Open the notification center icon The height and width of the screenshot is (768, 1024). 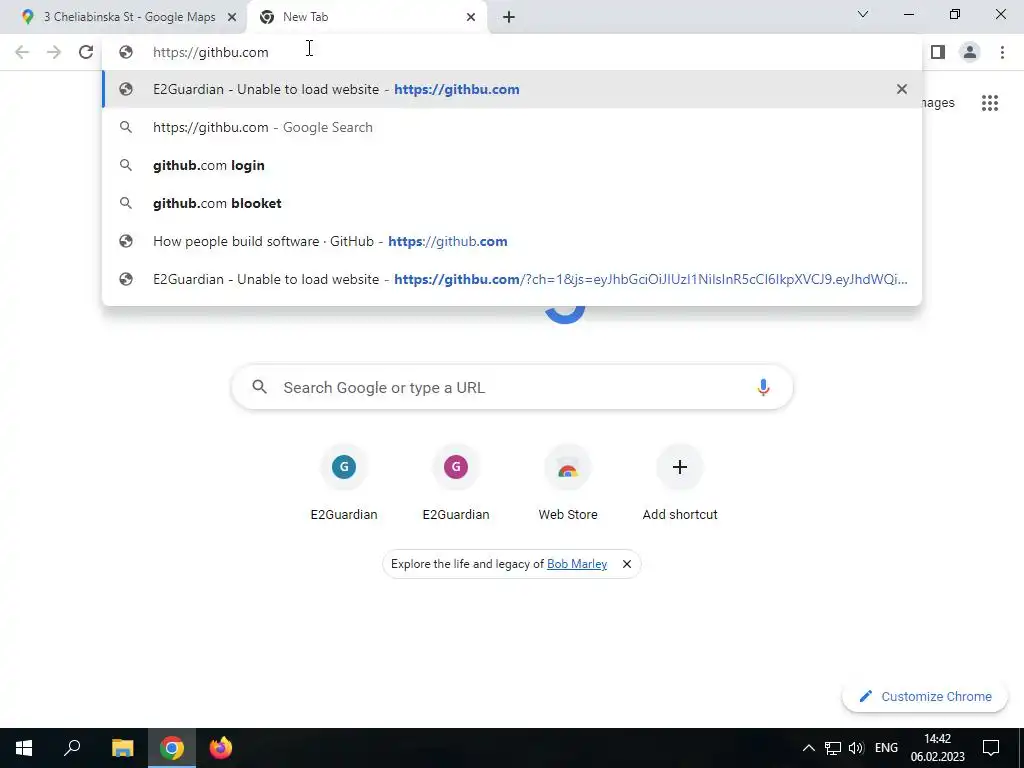(x=991, y=748)
